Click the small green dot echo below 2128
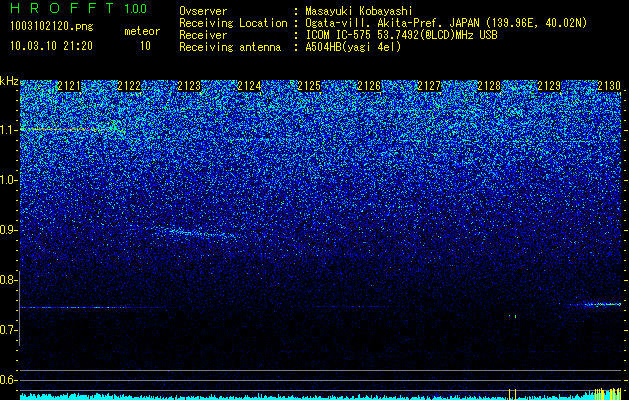Viewport: 629px width, 400px height. (x=513, y=316)
